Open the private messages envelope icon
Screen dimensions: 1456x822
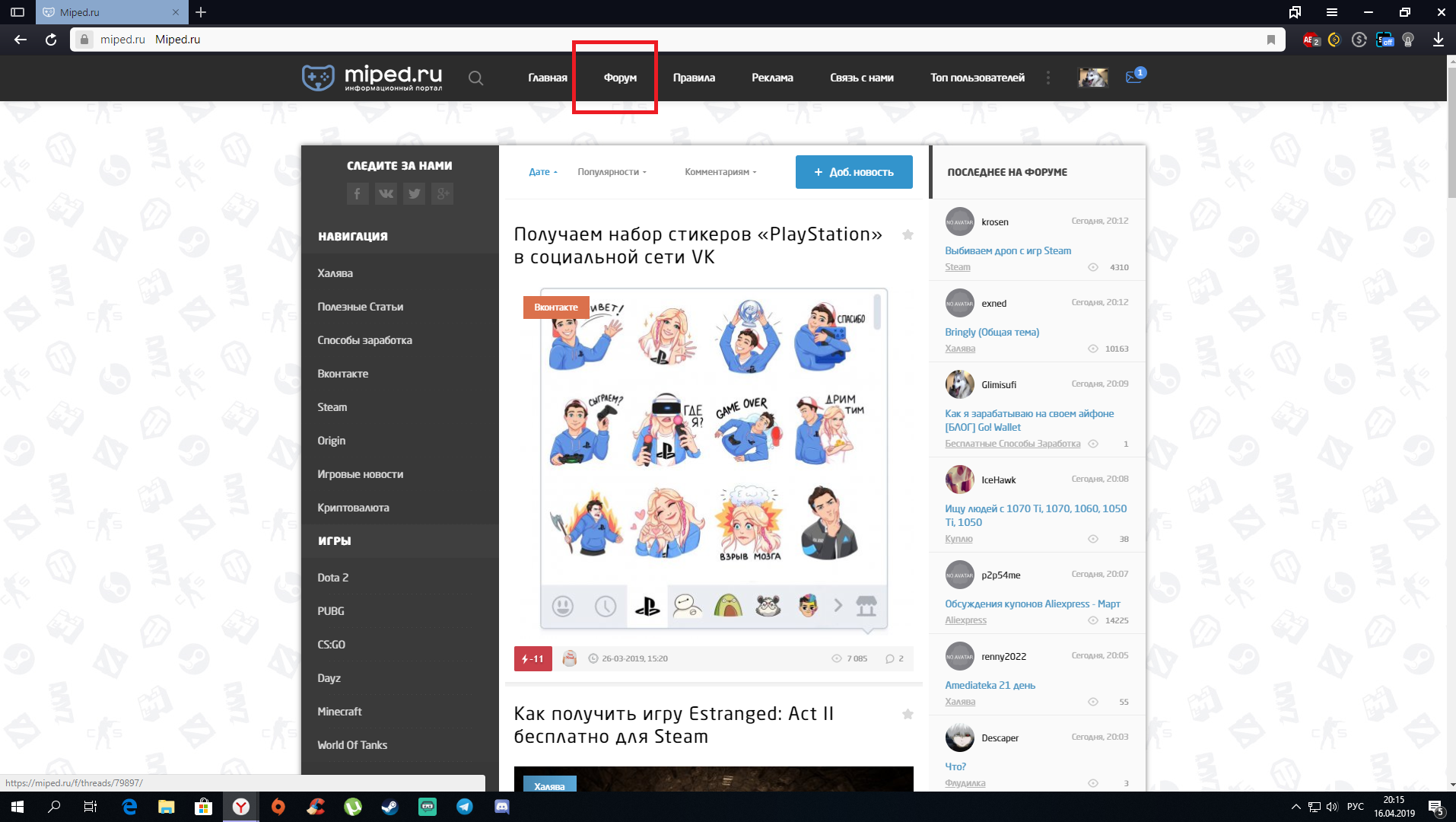coord(1134,76)
